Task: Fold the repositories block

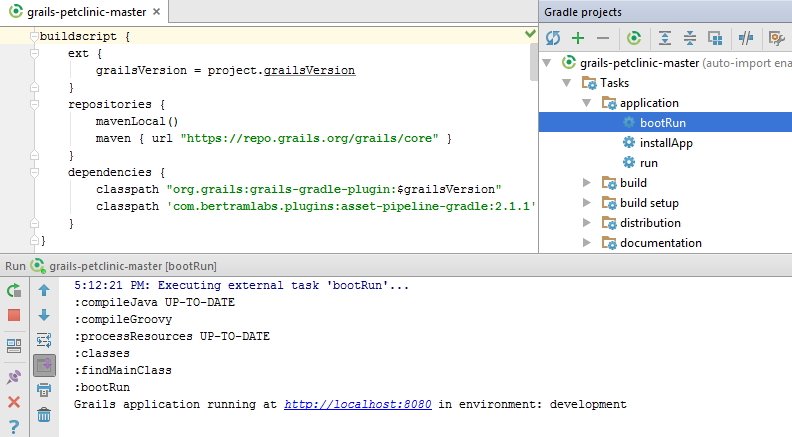Action: coord(34,104)
